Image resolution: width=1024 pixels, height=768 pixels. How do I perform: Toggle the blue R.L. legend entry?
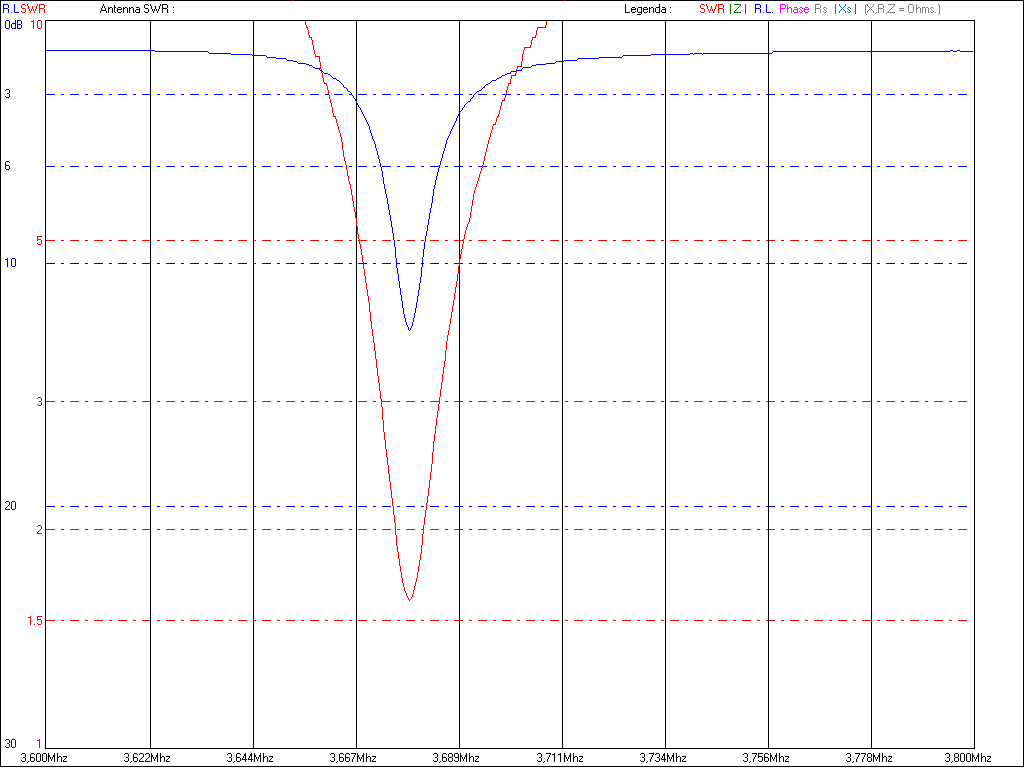pyautogui.click(x=763, y=9)
